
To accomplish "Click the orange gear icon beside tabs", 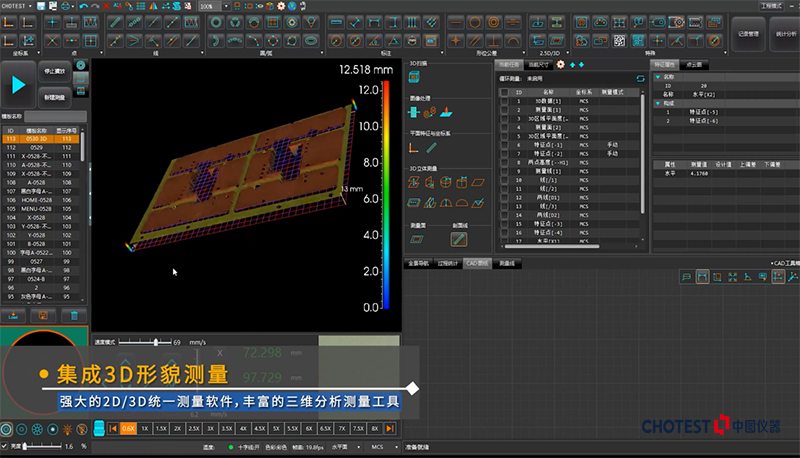I will [560, 64].
